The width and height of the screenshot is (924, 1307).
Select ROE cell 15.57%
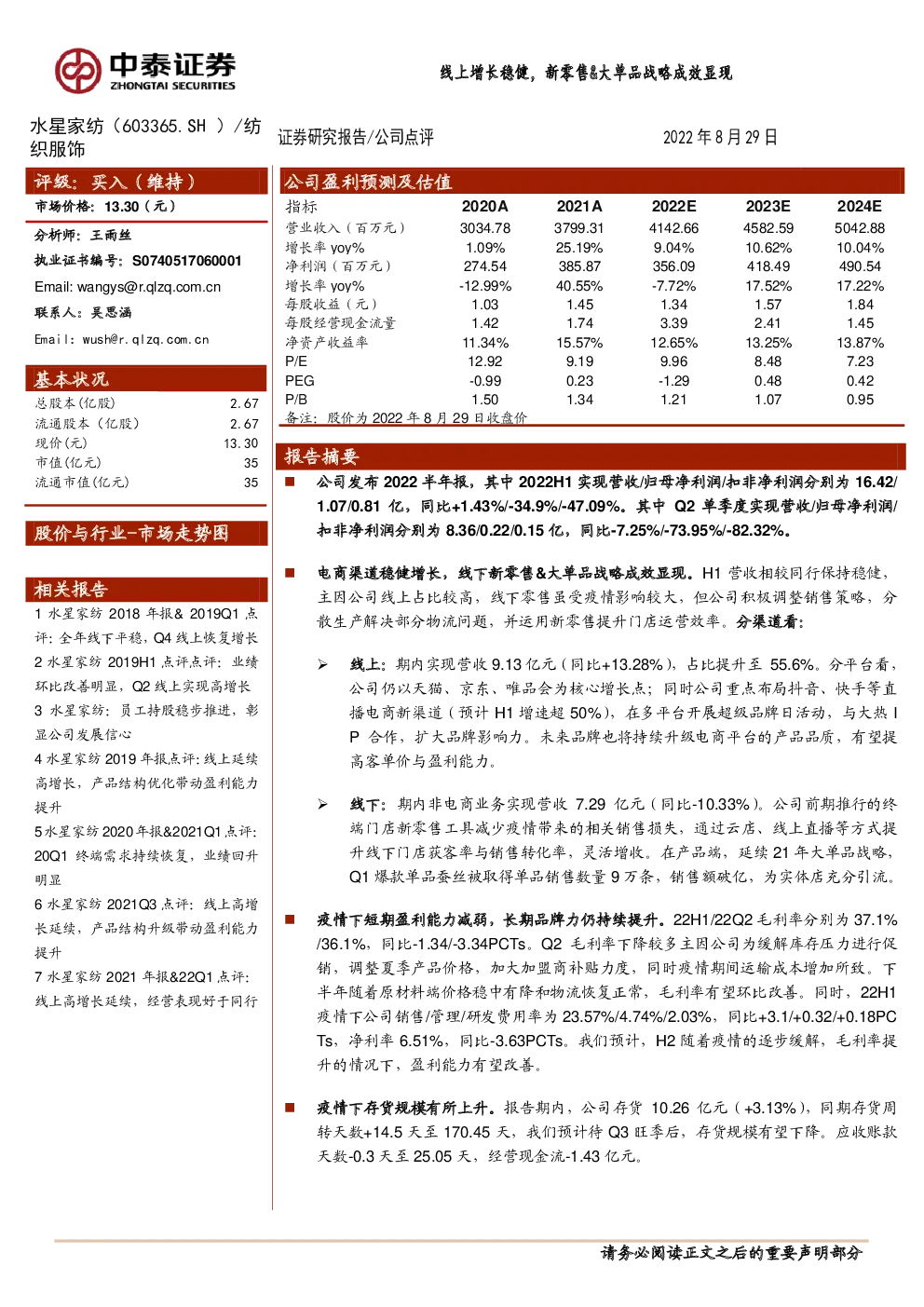pos(579,343)
